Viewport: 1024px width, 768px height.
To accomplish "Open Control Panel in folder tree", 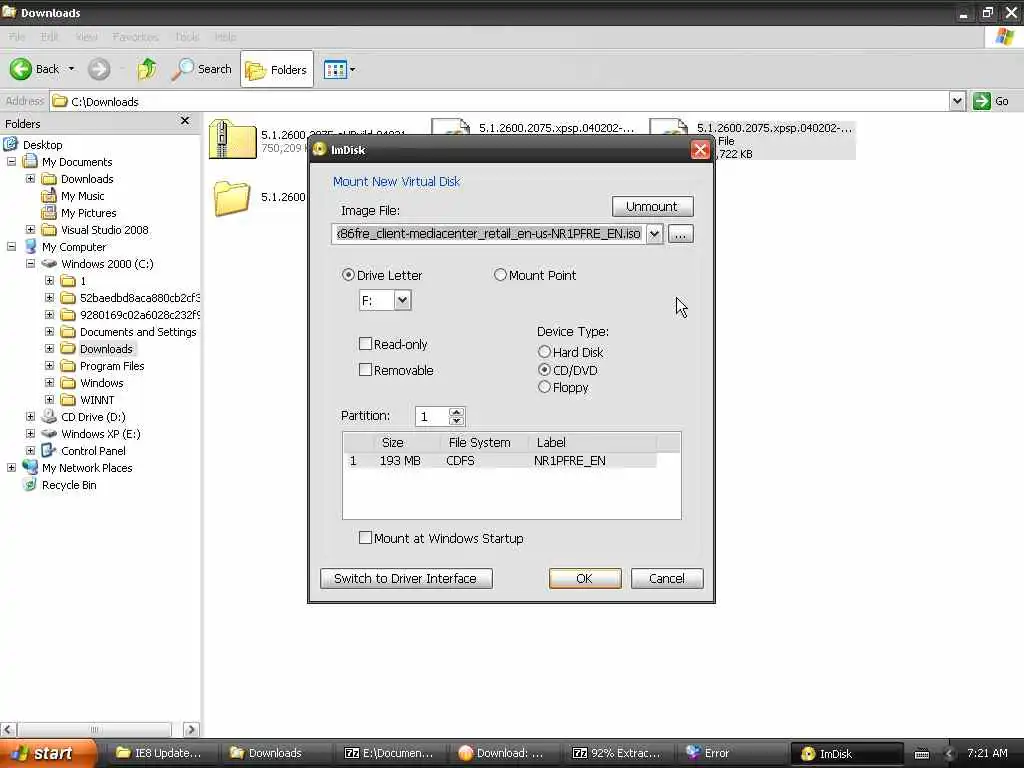I will click(x=93, y=451).
